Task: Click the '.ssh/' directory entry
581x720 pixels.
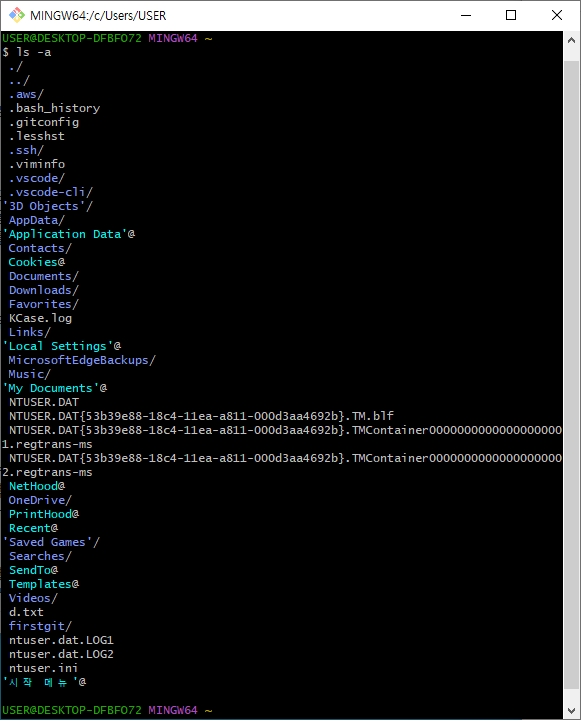Action: tap(26, 150)
